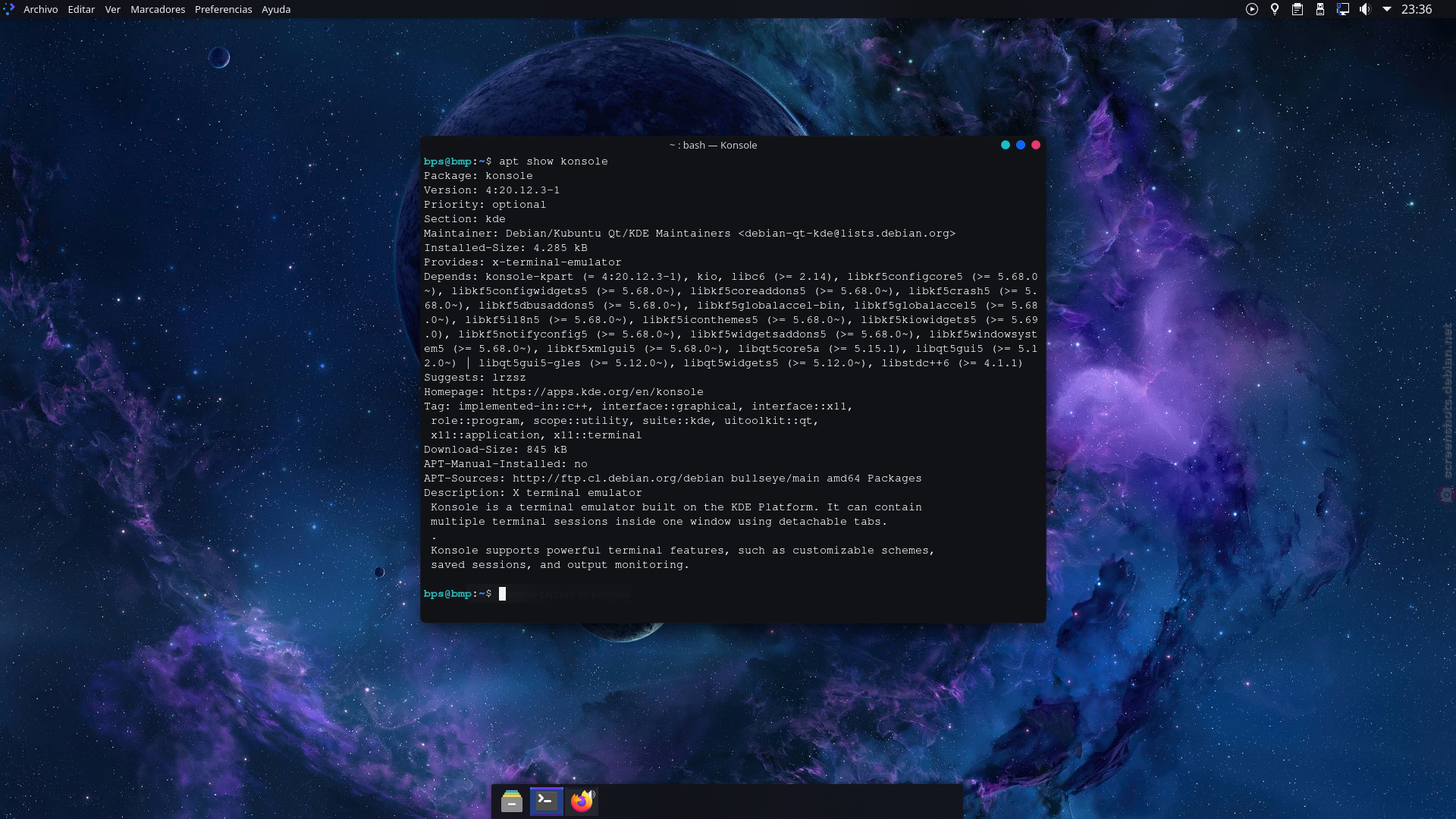Open the audio volume tray icon
This screenshot has width=1456, height=819.
(1365, 9)
